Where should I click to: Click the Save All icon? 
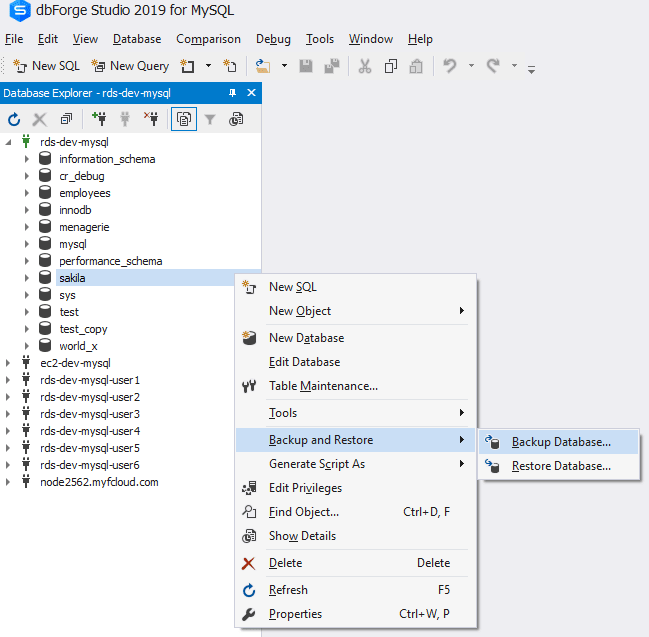332,66
